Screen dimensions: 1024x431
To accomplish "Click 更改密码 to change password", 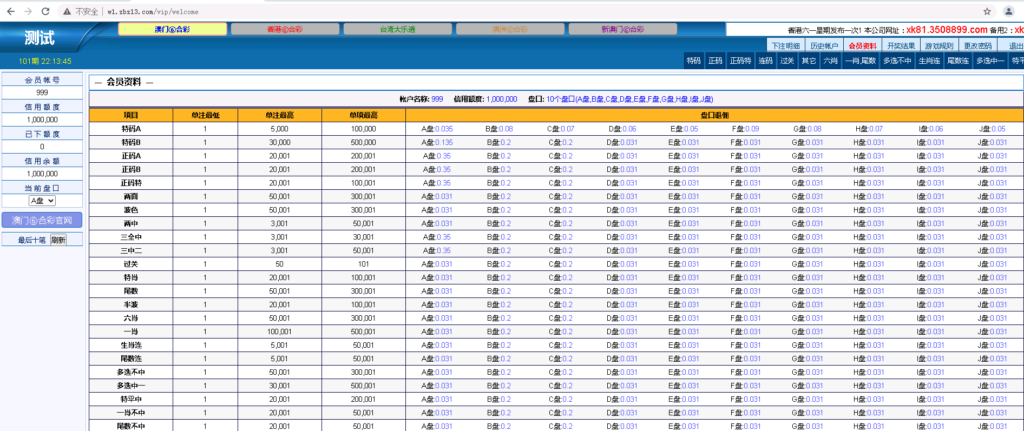I will [x=979, y=46].
